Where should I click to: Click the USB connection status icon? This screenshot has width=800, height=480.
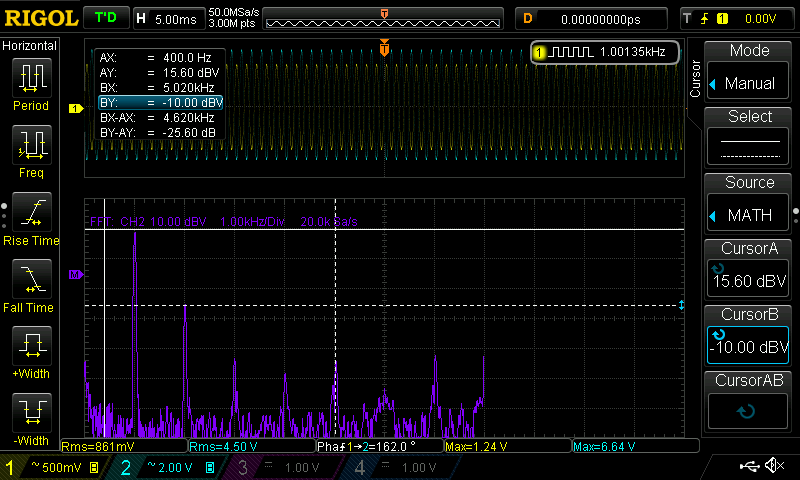click(749, 465)
